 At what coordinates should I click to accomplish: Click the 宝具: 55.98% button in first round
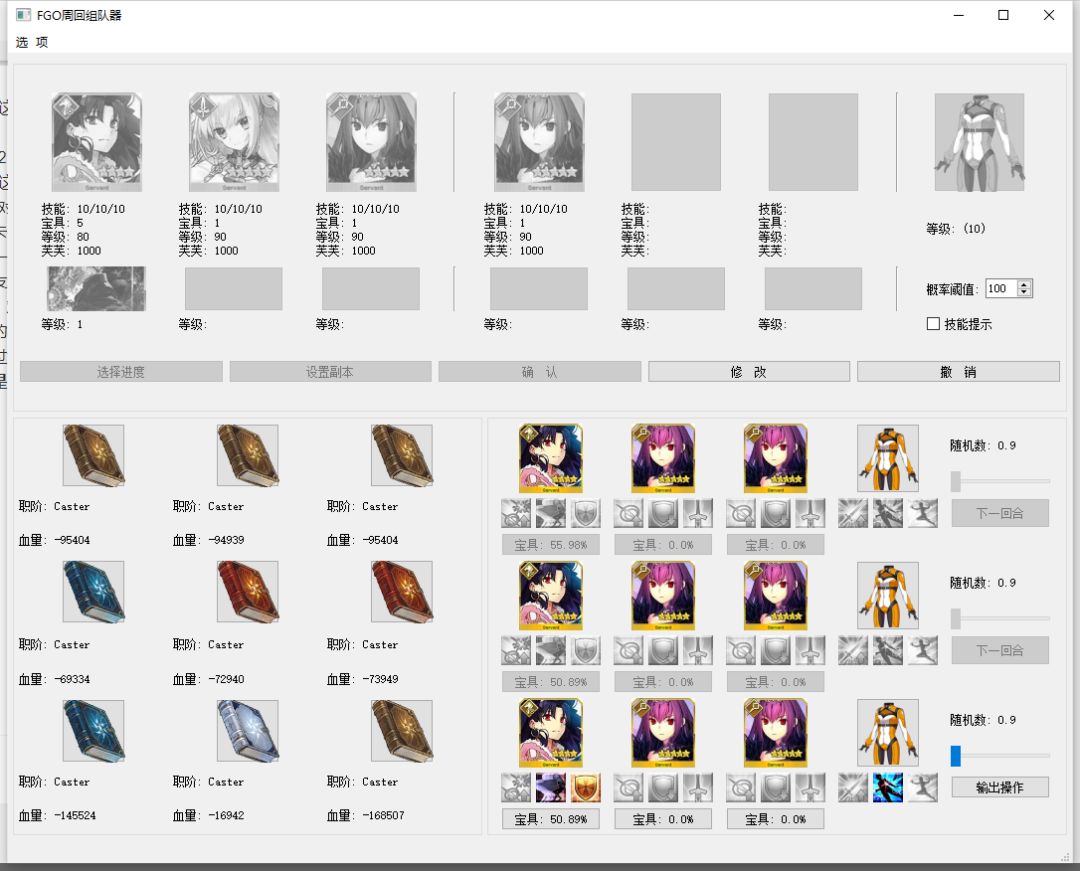click(550, 545)
